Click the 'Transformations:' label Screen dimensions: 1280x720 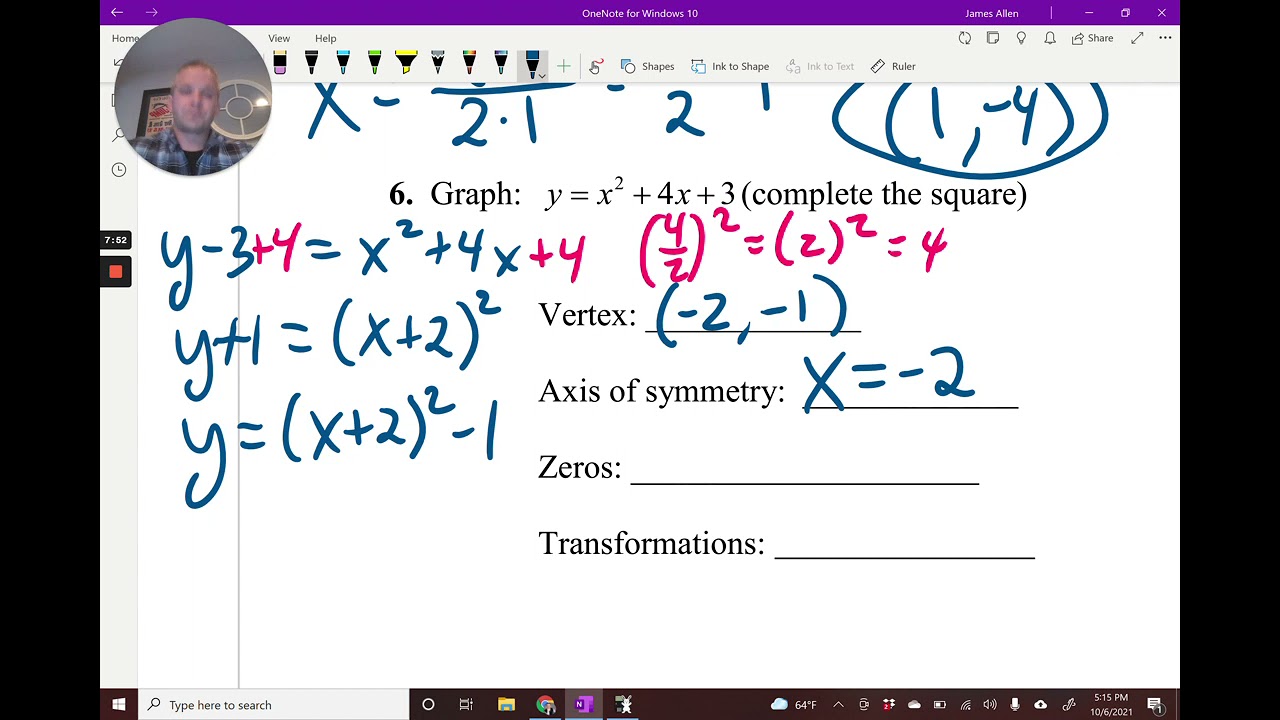pyautogui.click(x=652, y=543)
